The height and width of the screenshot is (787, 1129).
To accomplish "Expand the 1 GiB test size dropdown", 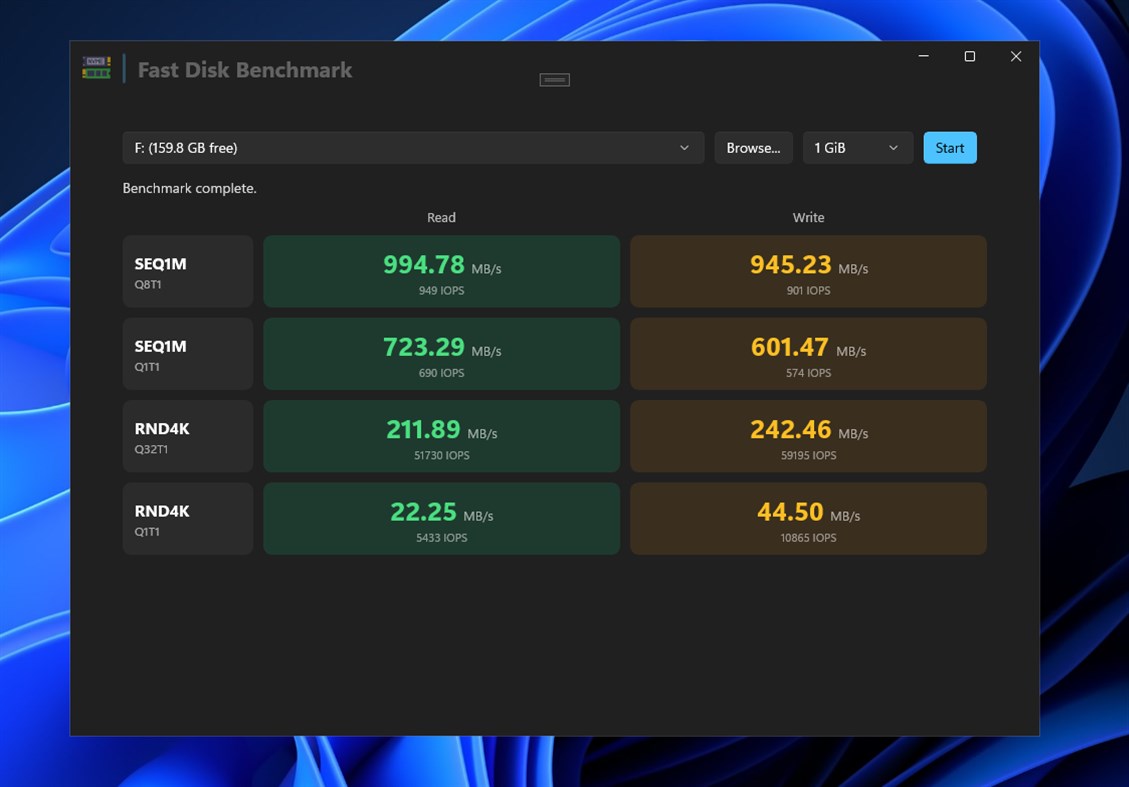I will tap(858, 148).
